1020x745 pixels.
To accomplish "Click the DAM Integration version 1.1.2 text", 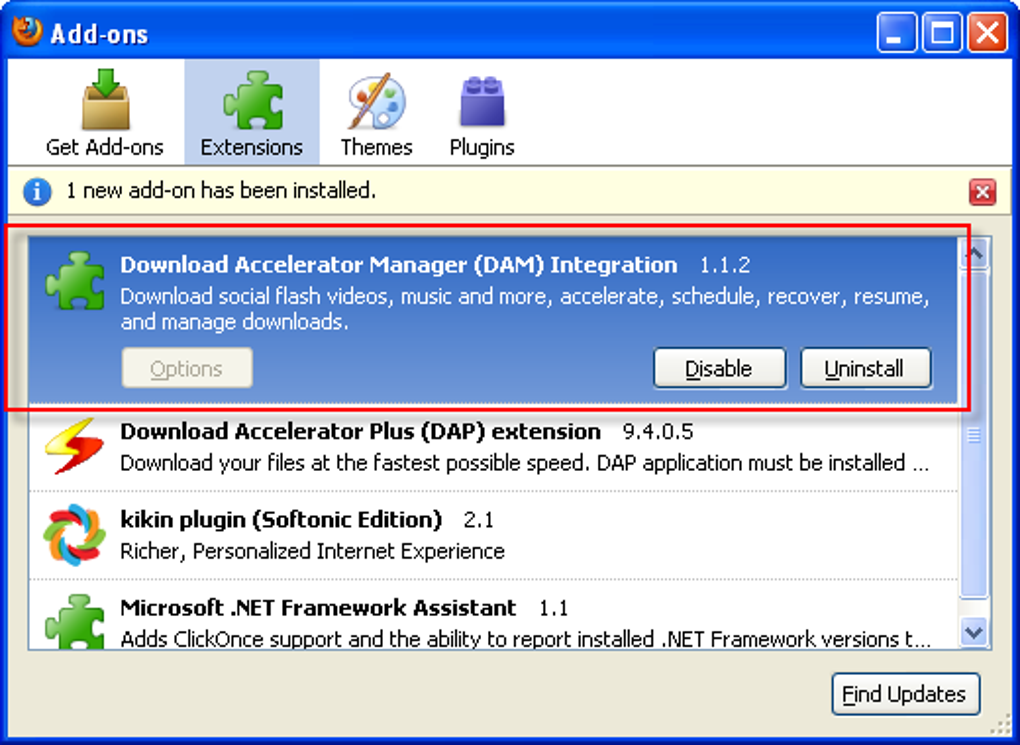I will click(x=725, y=265).
